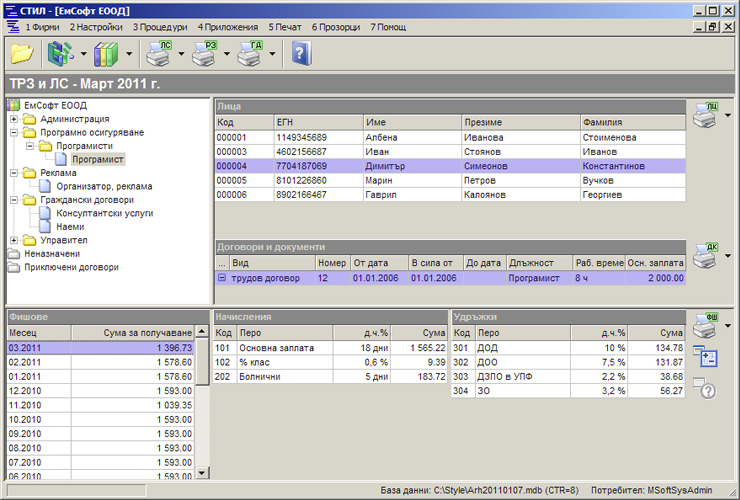Click the ЛЩ printer icon beside Лица

click(705, 115)
